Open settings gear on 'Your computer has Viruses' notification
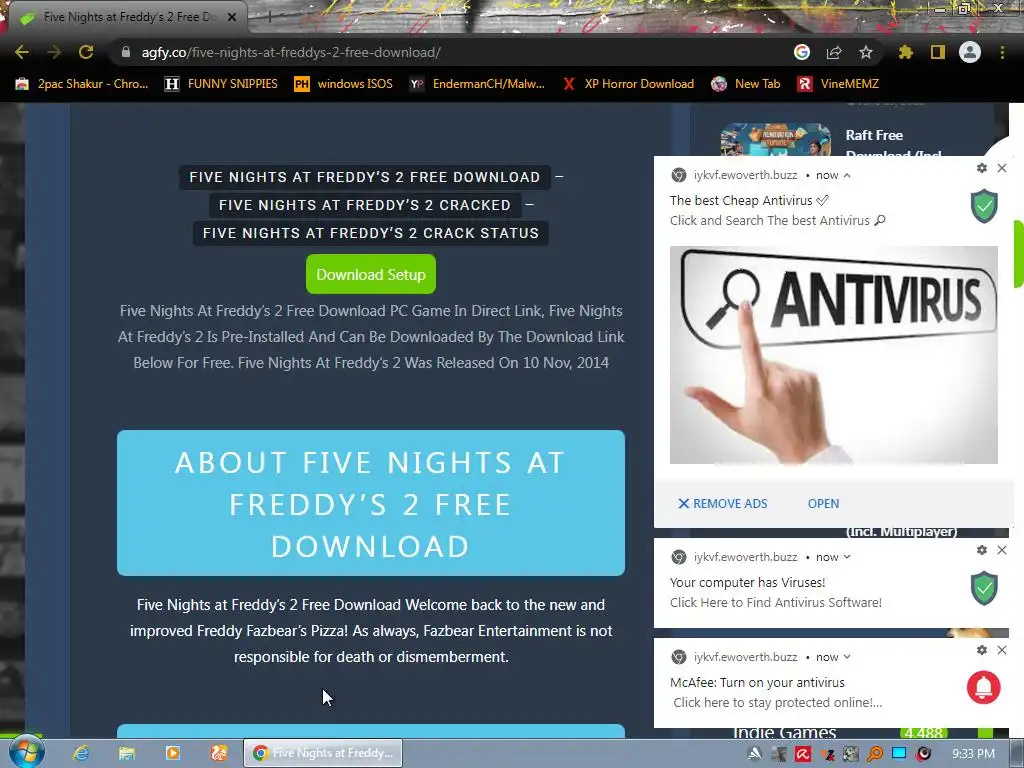Viewport: 1024px width, 768px height. point(982,550)
